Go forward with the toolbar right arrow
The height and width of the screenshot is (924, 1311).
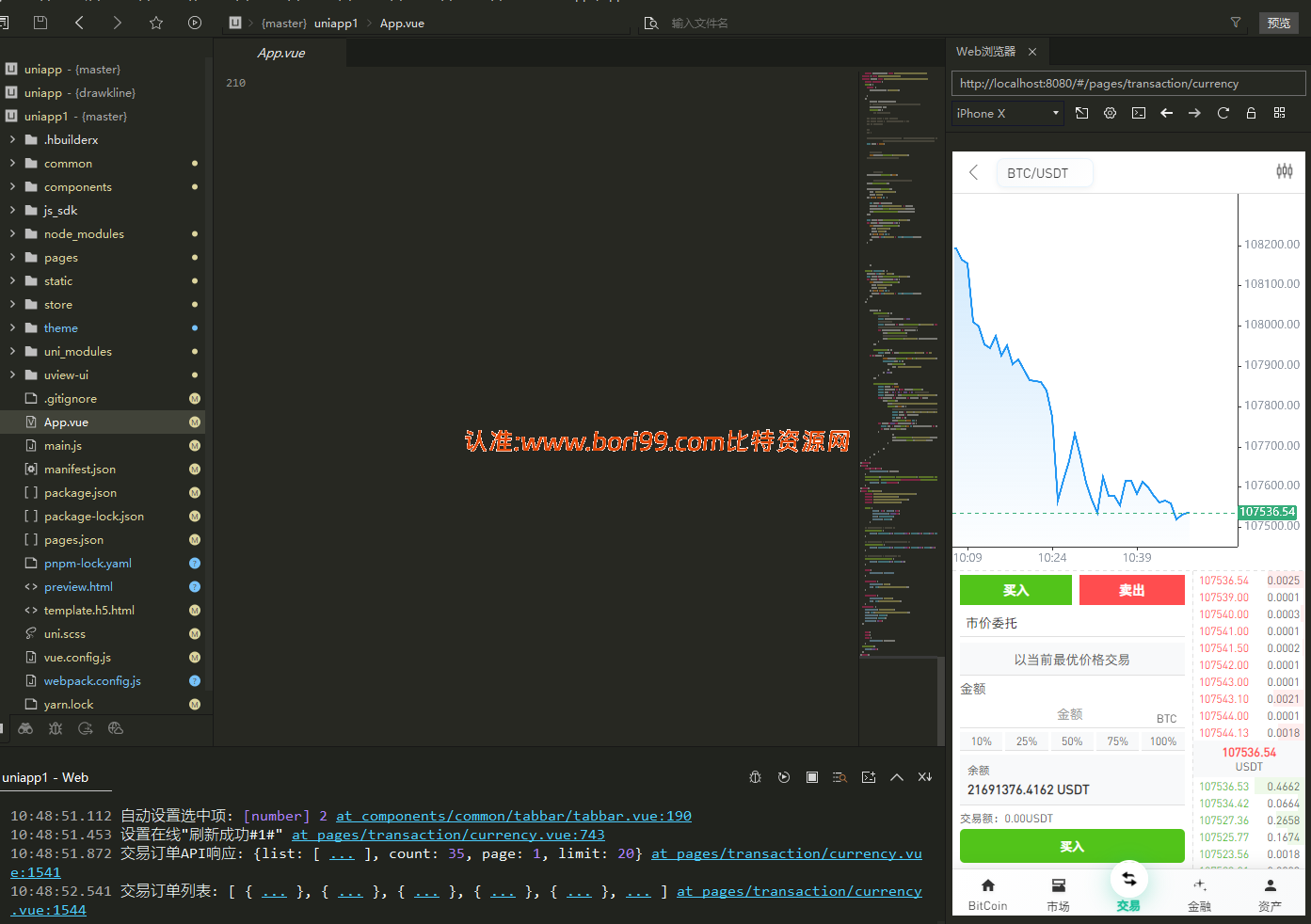click(117, 23)
